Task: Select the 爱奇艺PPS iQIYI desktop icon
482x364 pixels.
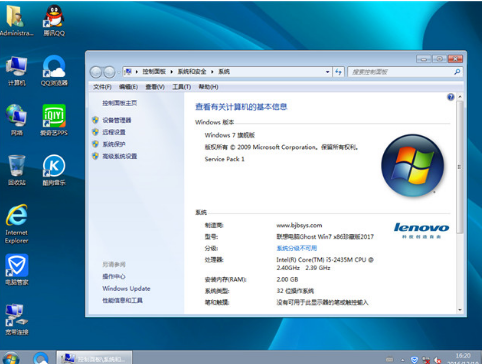Action: click(x=54, y=120)
